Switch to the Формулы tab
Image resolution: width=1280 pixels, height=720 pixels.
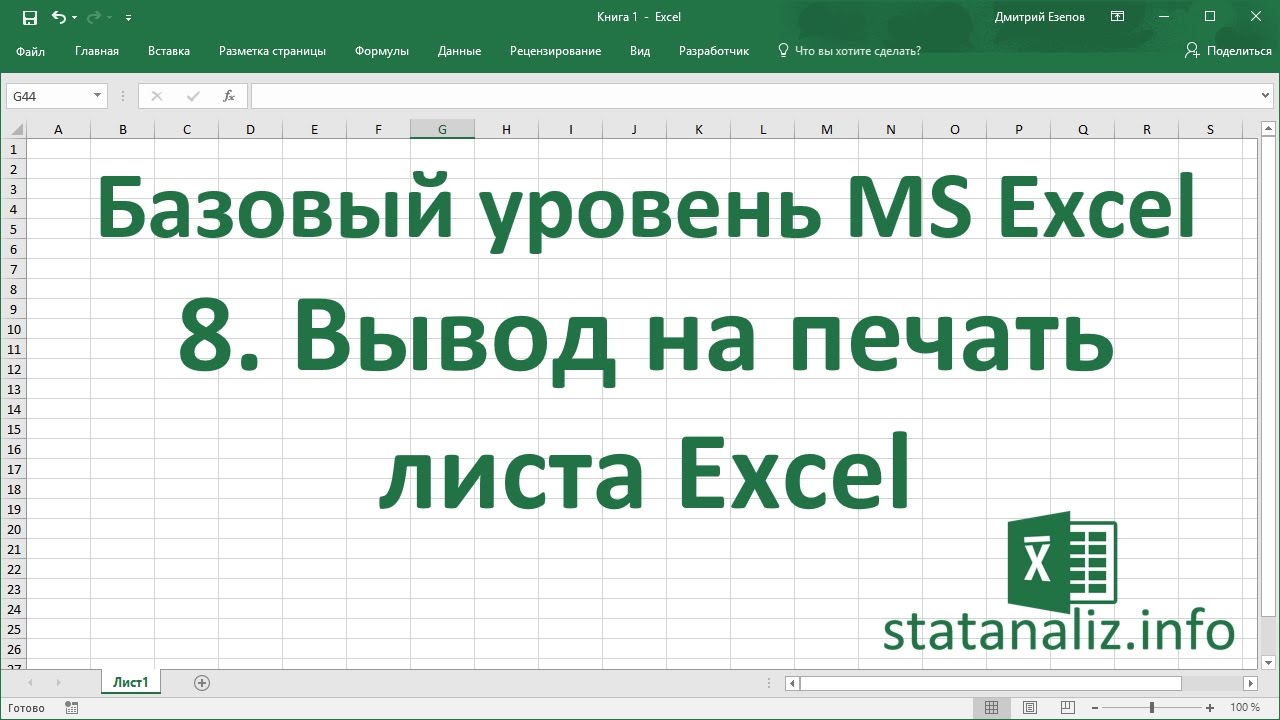click(x=382, y=51)
